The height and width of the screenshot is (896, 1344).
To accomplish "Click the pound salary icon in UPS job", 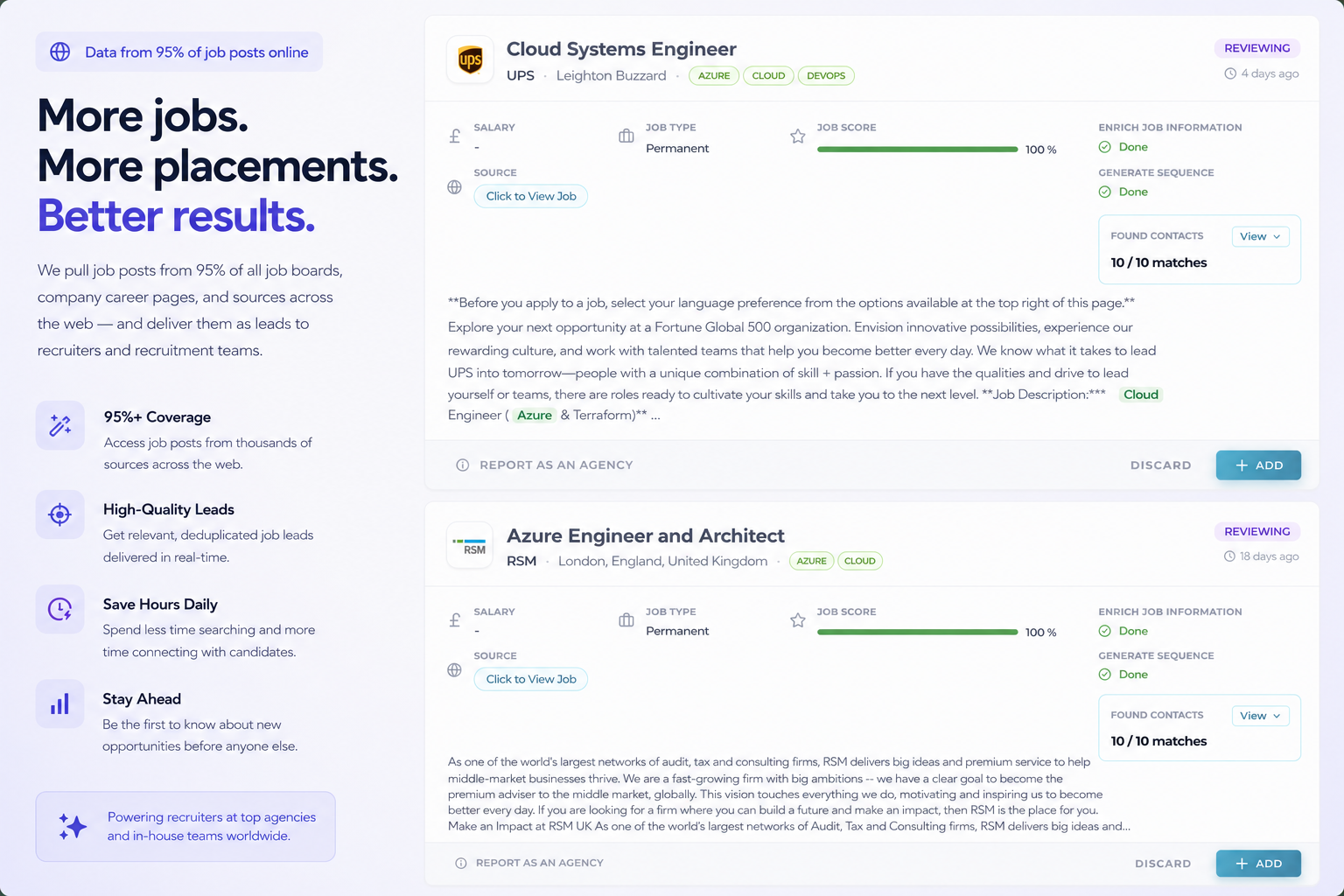I will coord(455,136).
